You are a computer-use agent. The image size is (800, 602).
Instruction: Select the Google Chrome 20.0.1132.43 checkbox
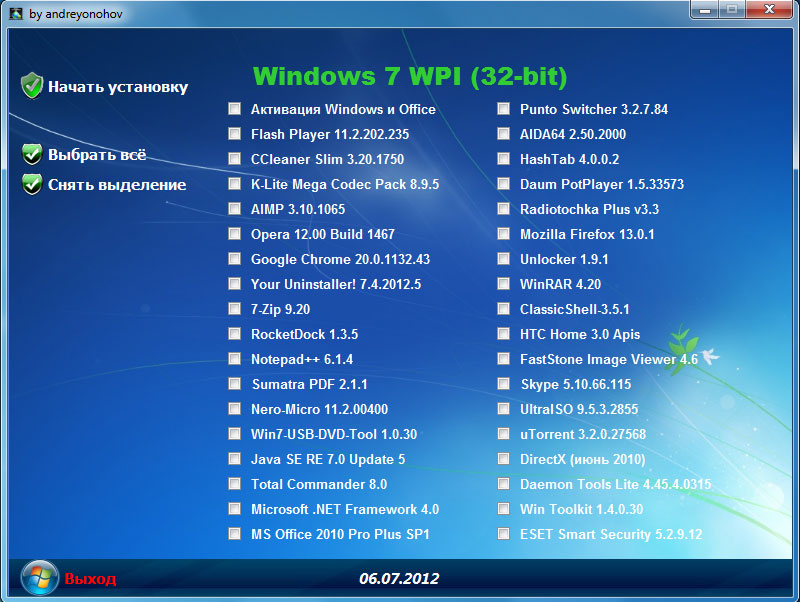pos(234,259)
